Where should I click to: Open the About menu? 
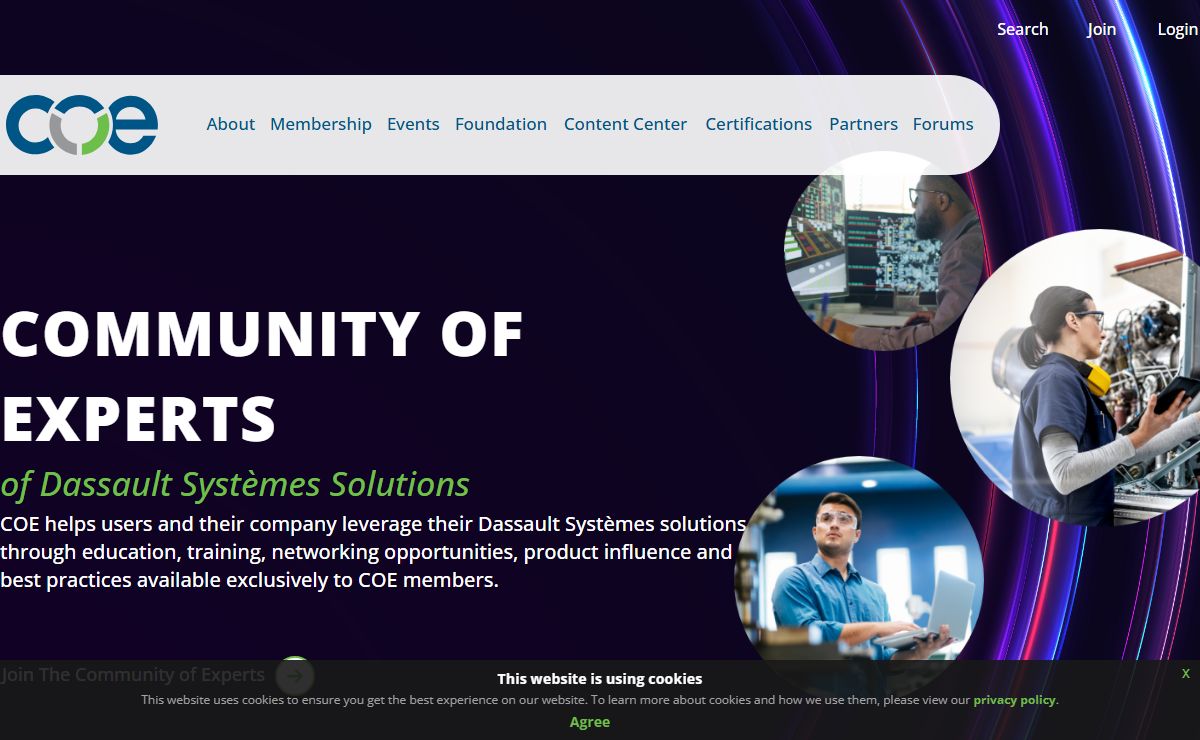pos(230,124)
